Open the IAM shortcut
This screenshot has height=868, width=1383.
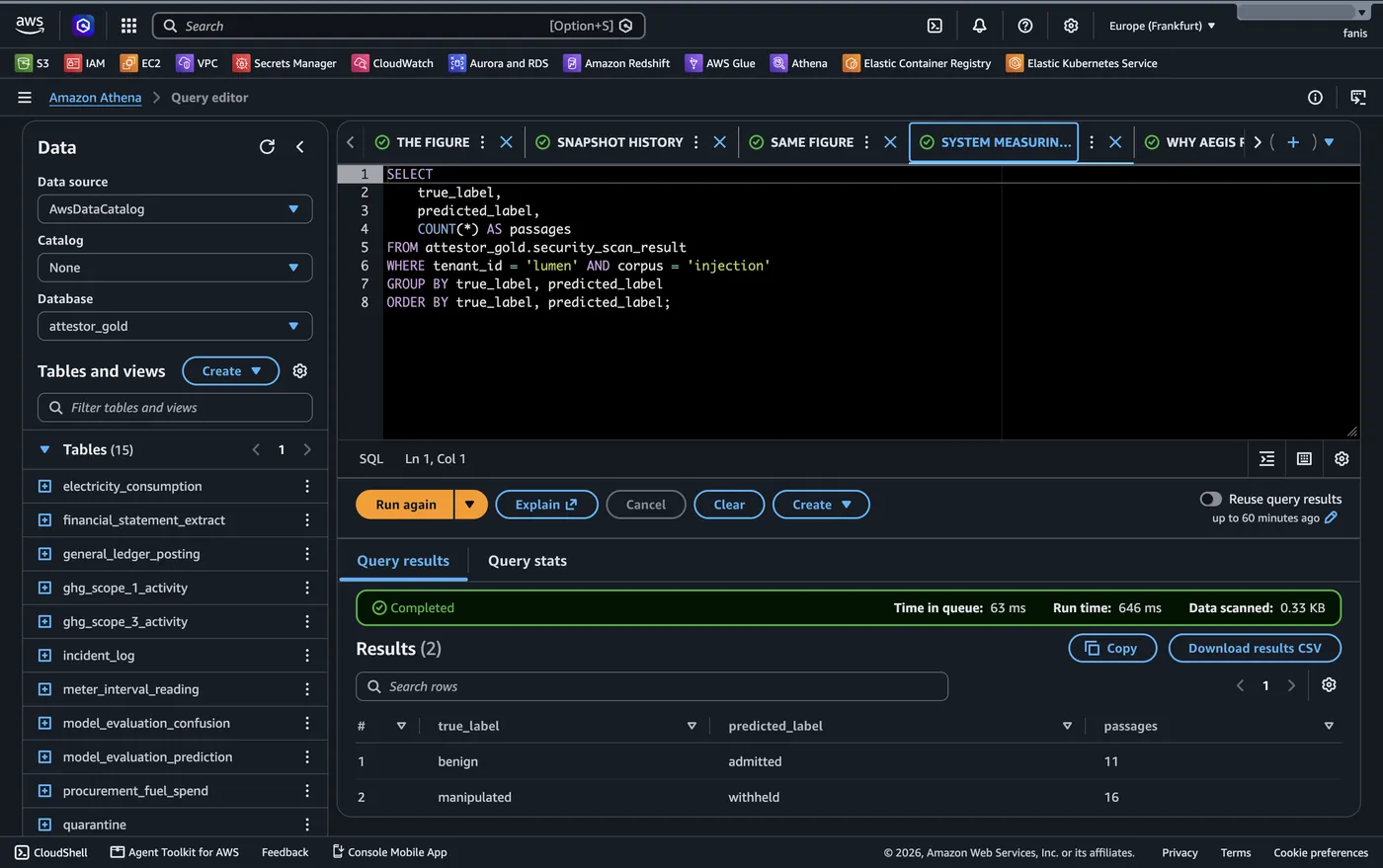click(85, 63)
